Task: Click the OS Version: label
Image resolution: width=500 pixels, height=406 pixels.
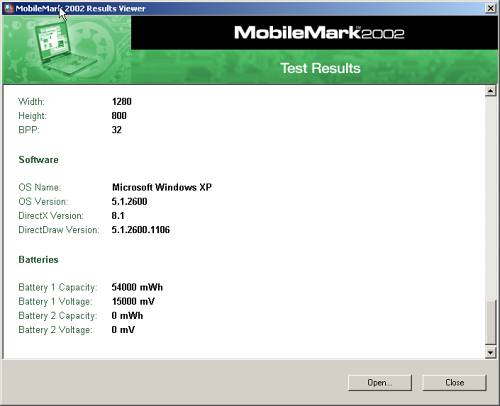Action: click(43, 201)
